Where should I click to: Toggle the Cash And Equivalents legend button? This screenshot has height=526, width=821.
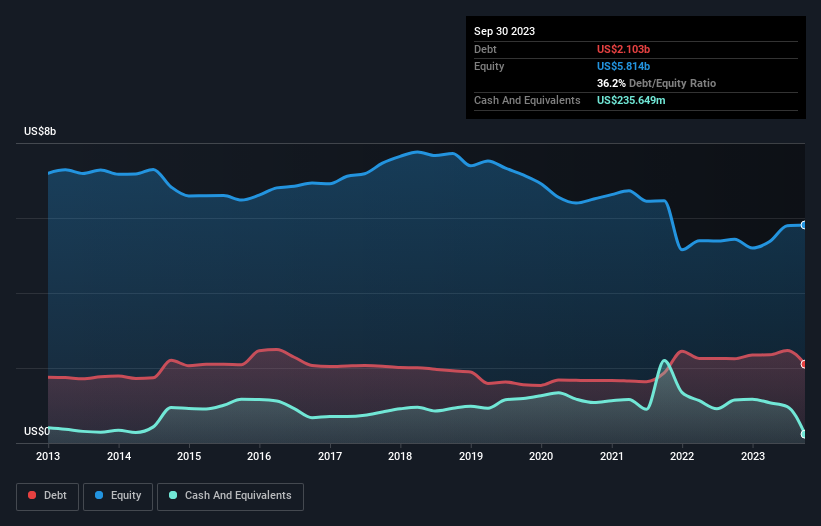230,496
